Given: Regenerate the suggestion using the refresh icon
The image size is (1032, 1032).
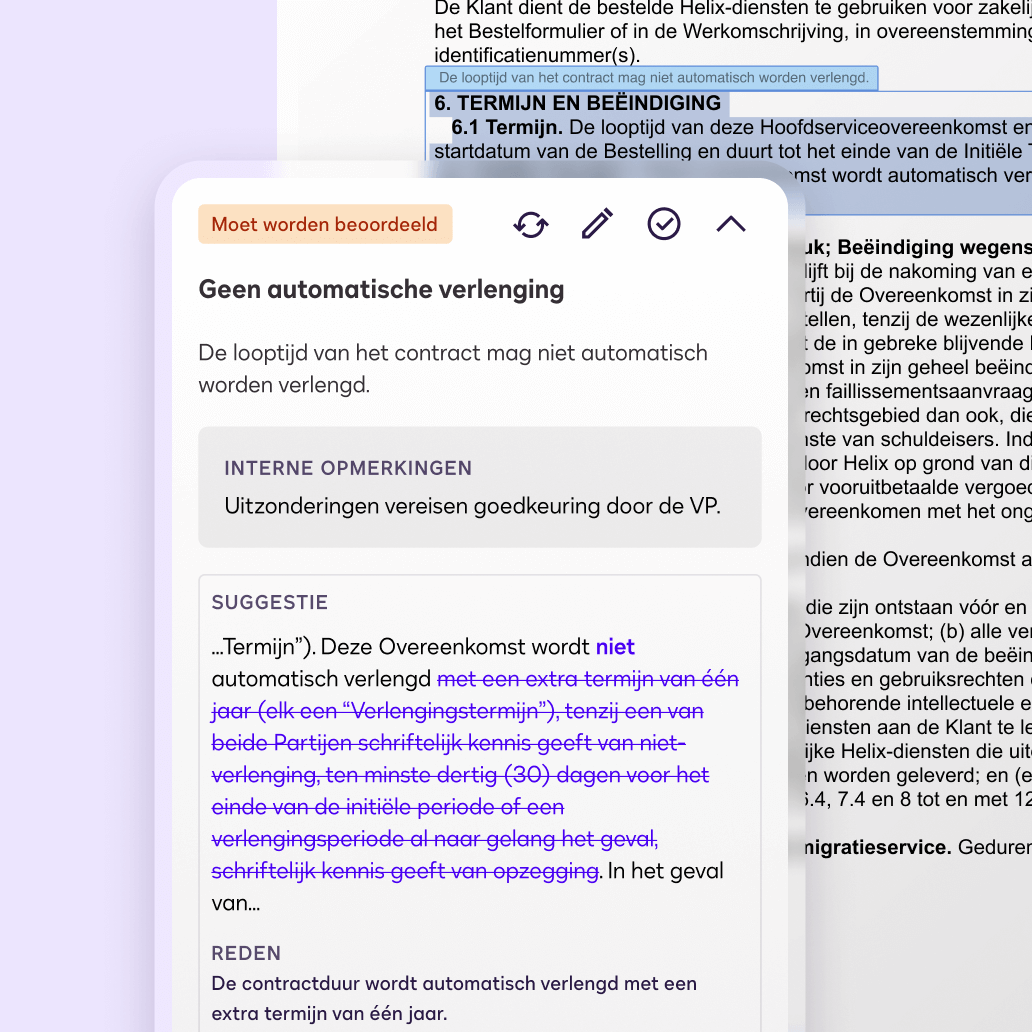Looking at the screenshot, I should point(531,224).
